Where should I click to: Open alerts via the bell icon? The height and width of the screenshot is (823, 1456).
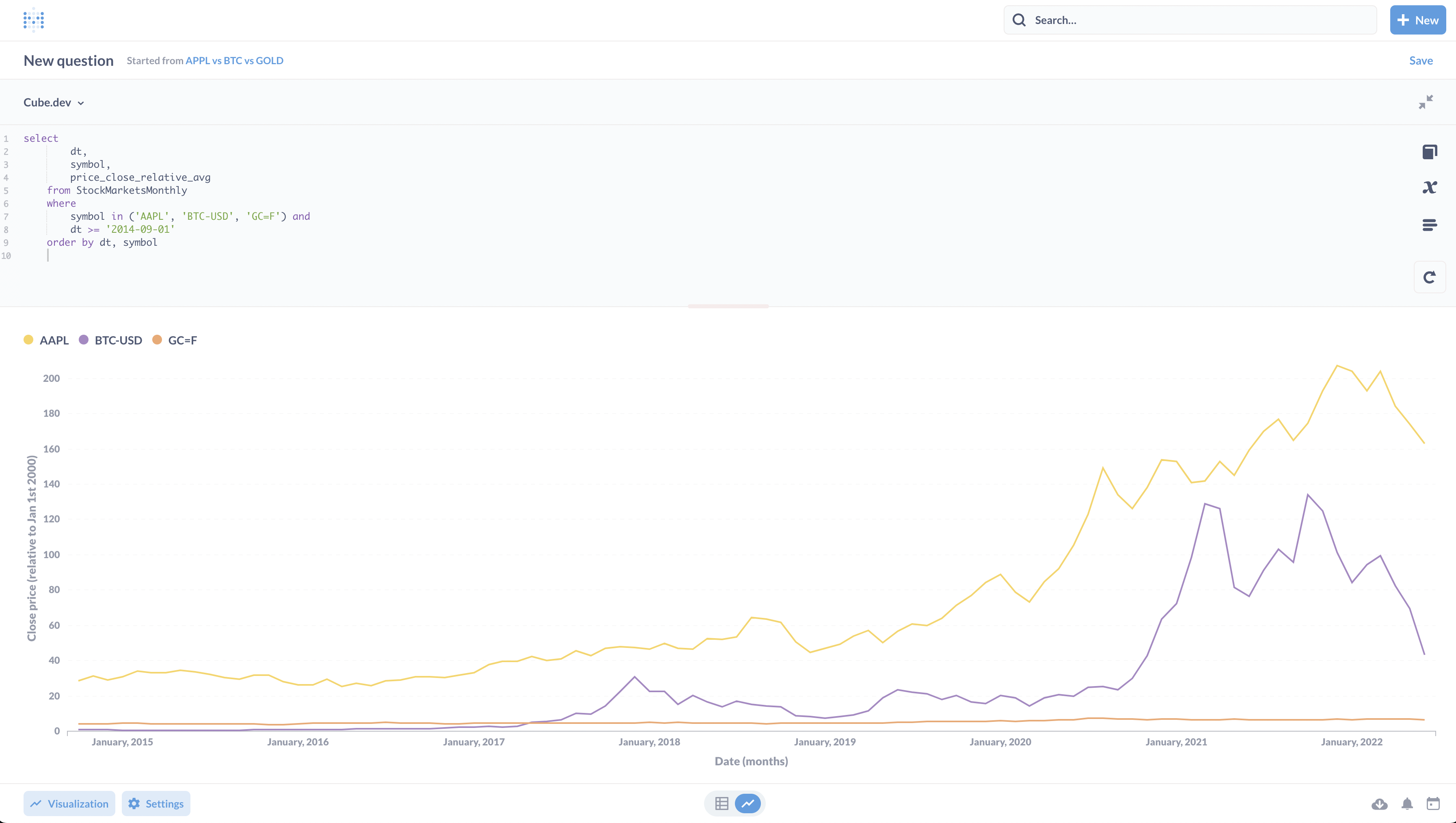pyautogui.click(x=1407, y=804)
